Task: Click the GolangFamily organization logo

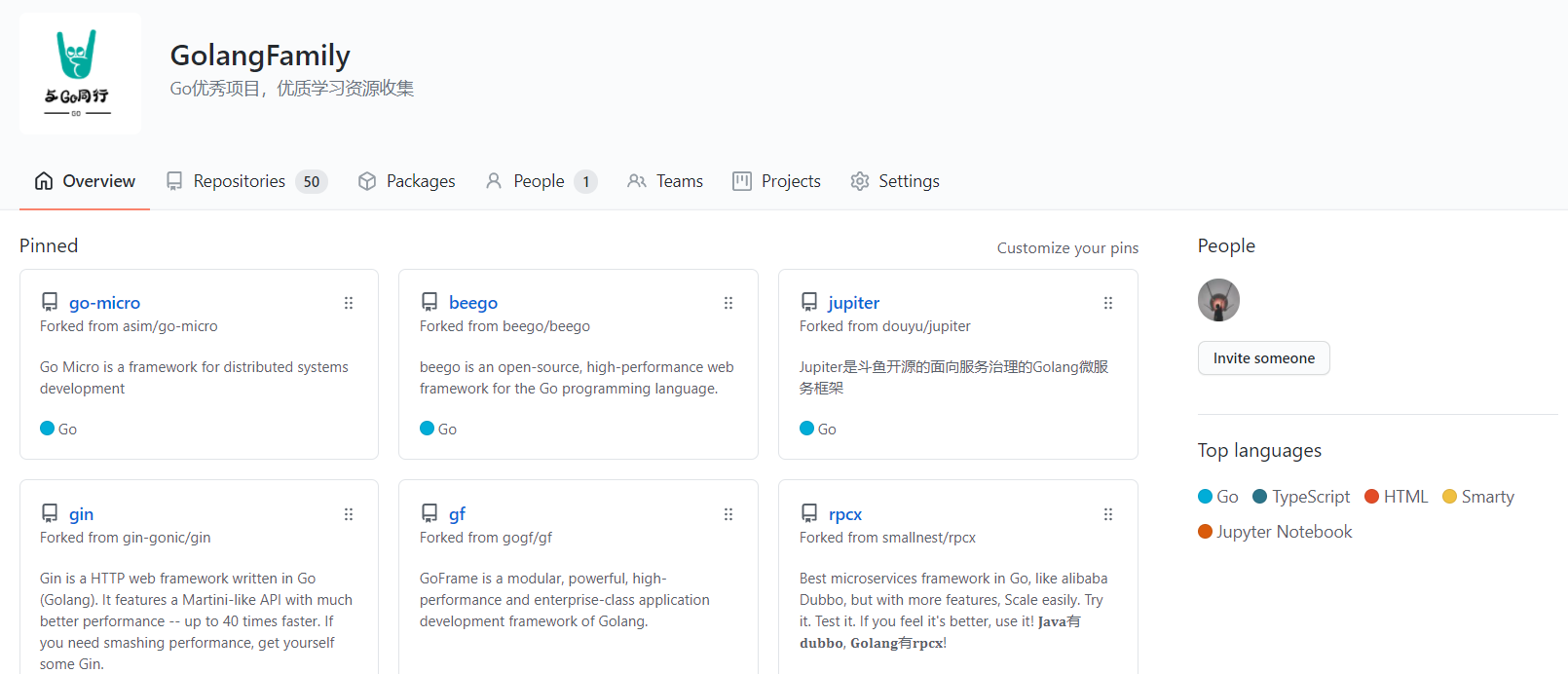Action: [x=80, y=74]
